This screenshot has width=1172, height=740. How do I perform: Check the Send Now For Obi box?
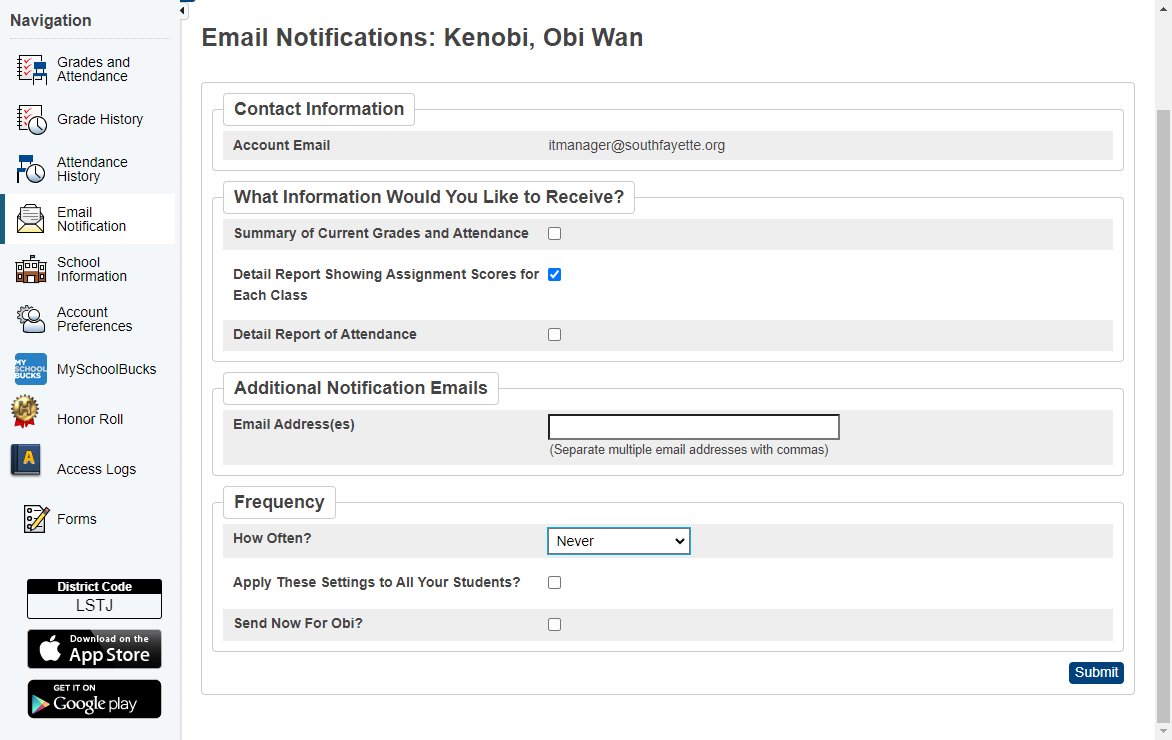555,624
